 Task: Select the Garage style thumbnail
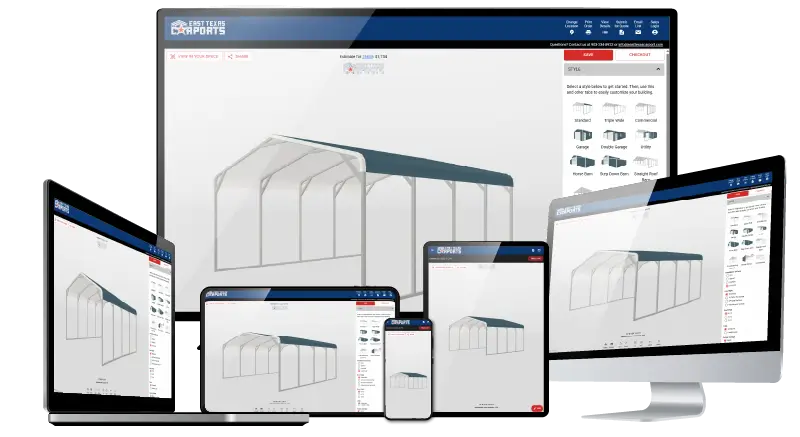pos(582,134)
